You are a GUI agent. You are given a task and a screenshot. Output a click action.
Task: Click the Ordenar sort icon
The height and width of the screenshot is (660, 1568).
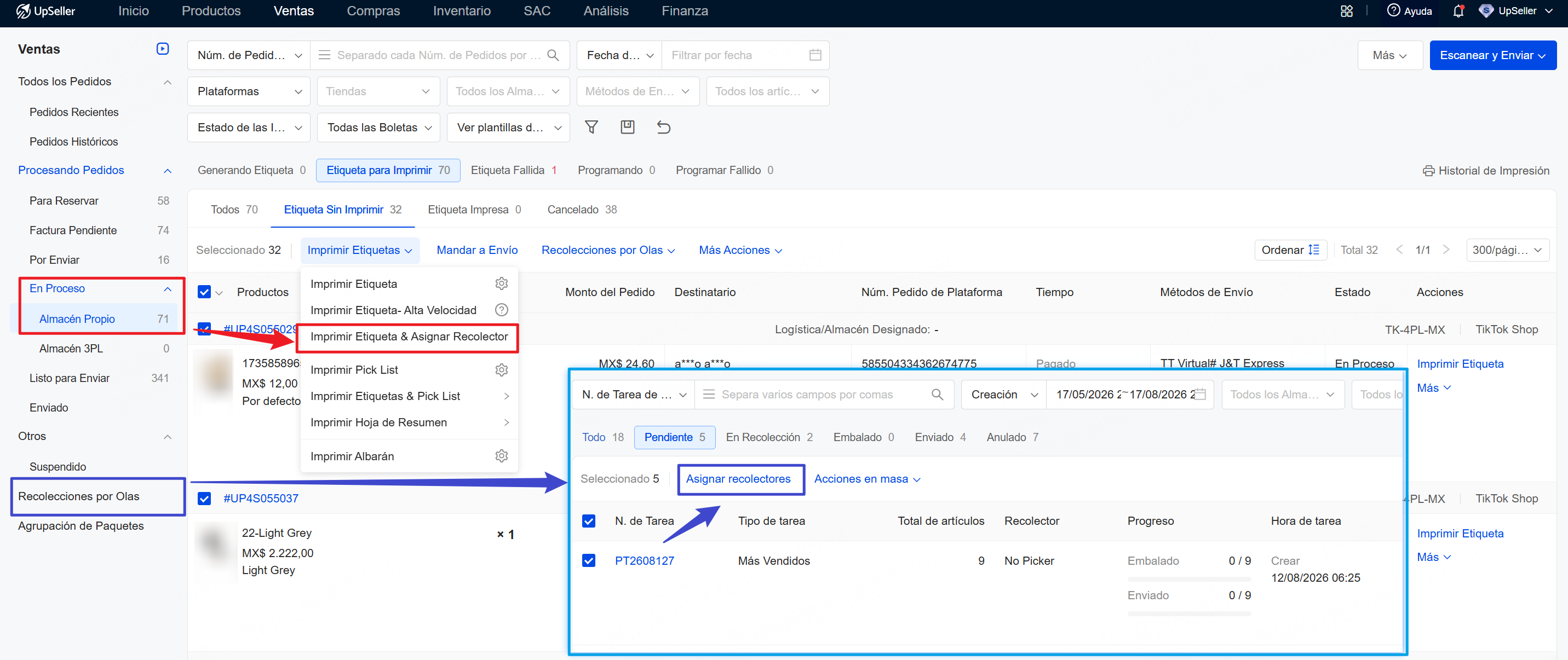pyautogui.click(x=1313, y=250)
